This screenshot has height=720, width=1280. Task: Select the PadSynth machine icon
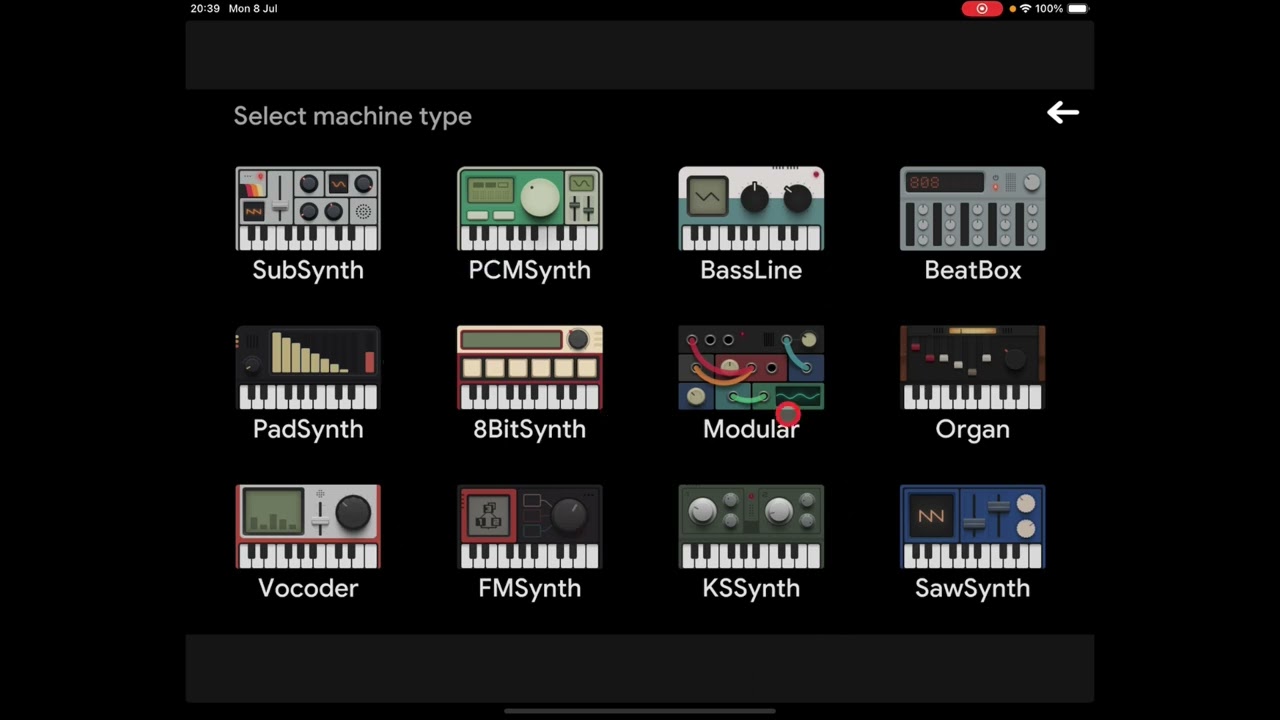[308, 368]
